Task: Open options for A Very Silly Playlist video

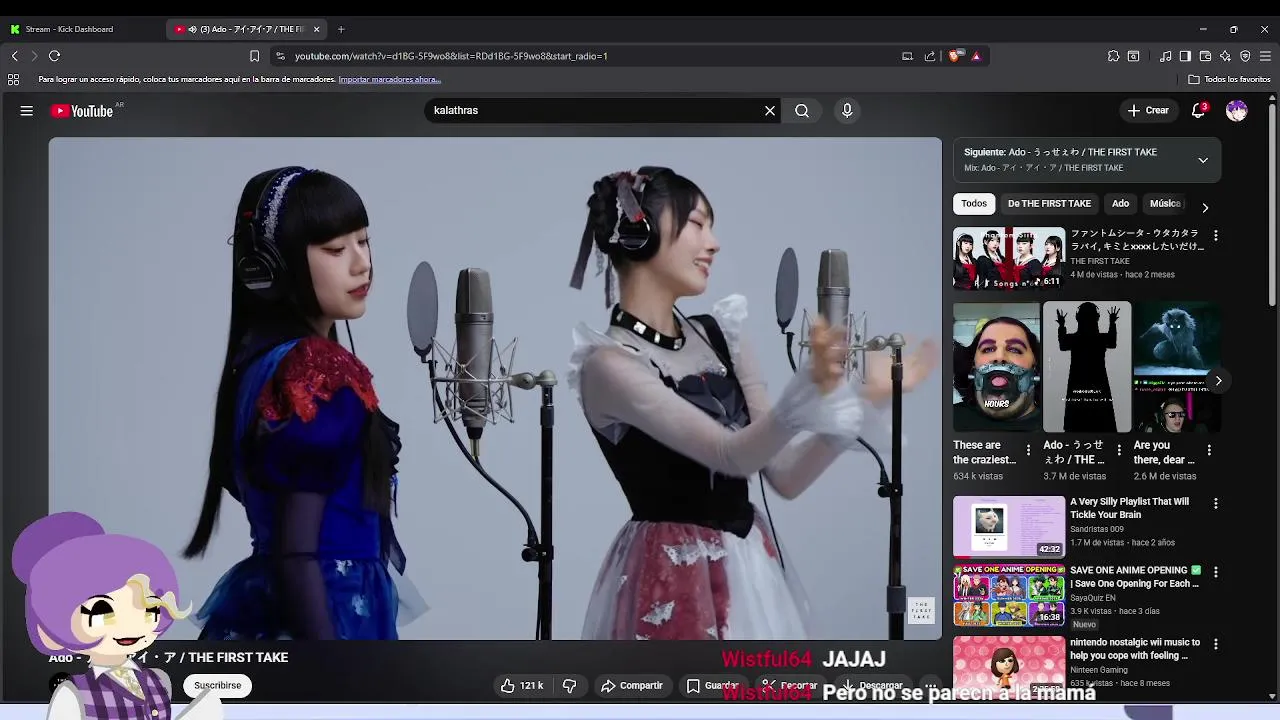Action: coord(1216,504)
